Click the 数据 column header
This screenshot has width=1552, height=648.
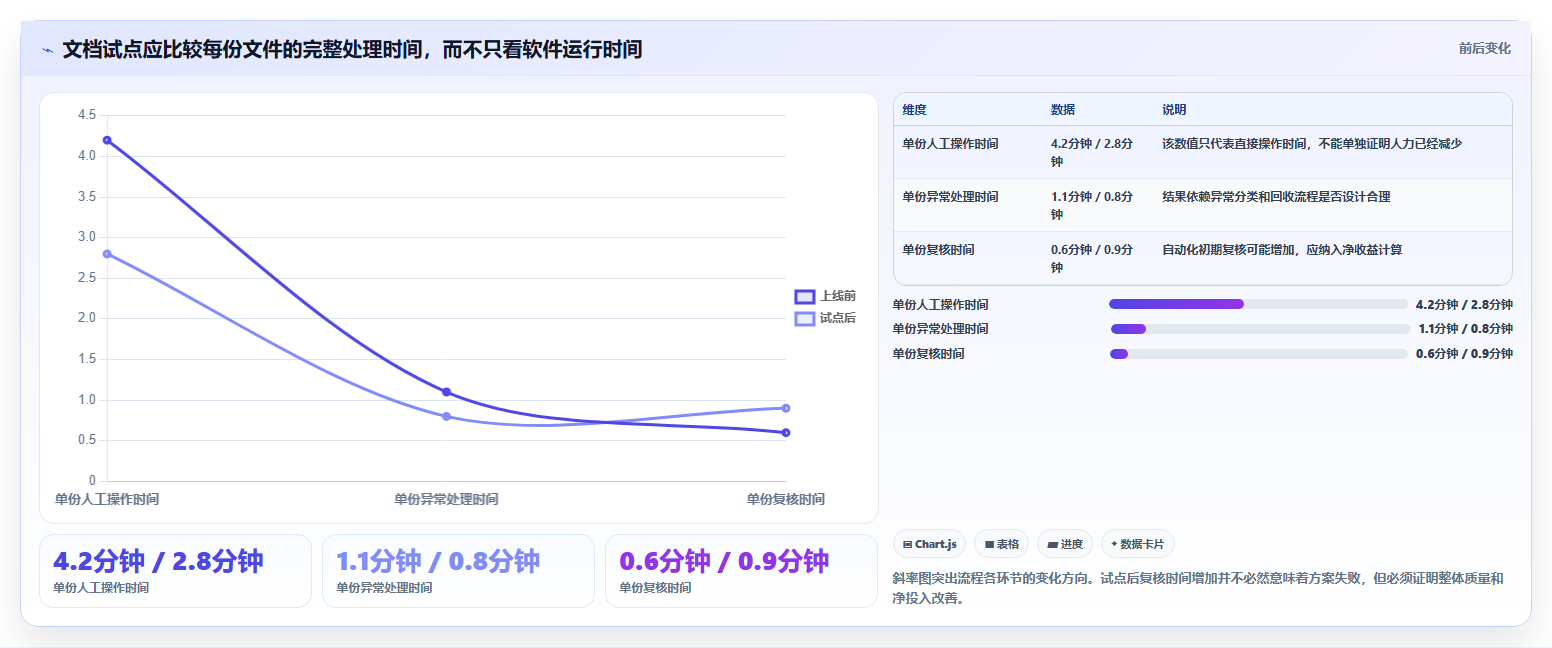(x=1063, y=110)
